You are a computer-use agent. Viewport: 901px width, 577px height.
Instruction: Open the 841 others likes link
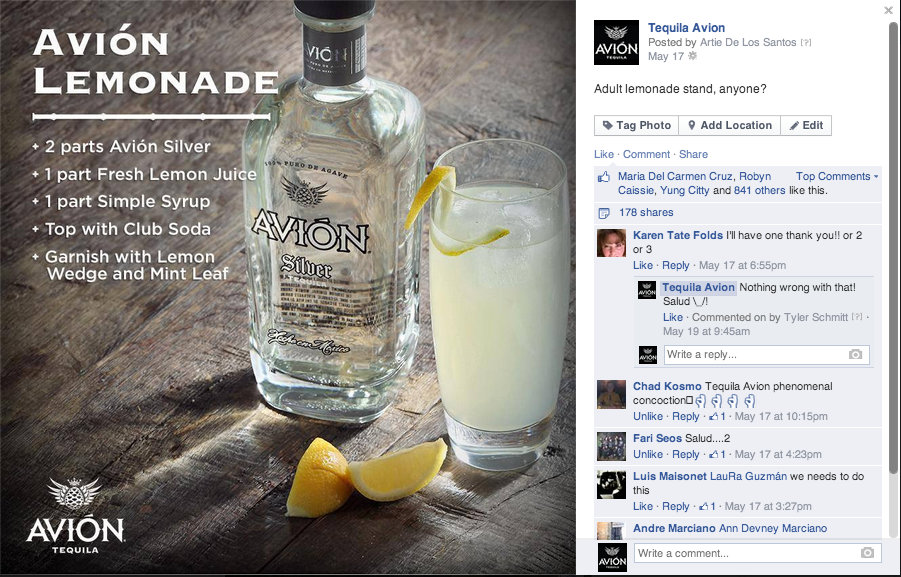tap(759, 190)
